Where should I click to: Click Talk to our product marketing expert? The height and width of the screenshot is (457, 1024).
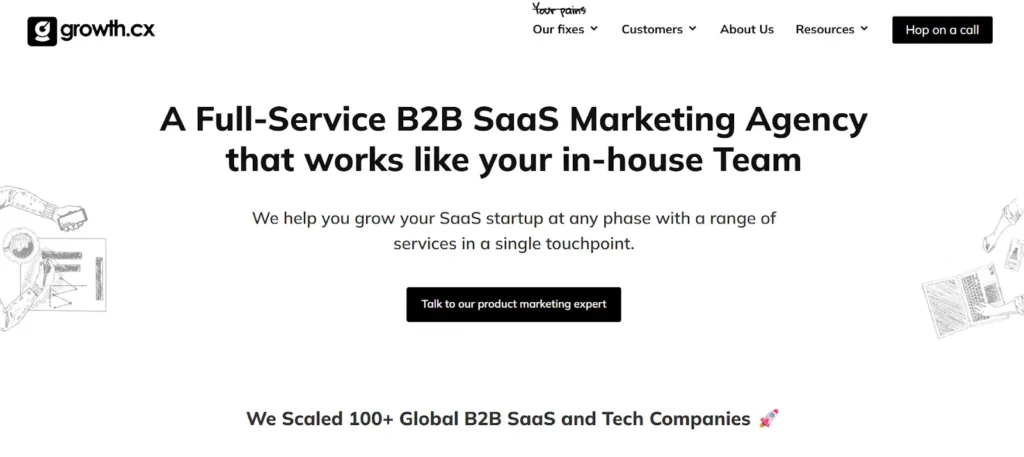[x=513, y=304]
